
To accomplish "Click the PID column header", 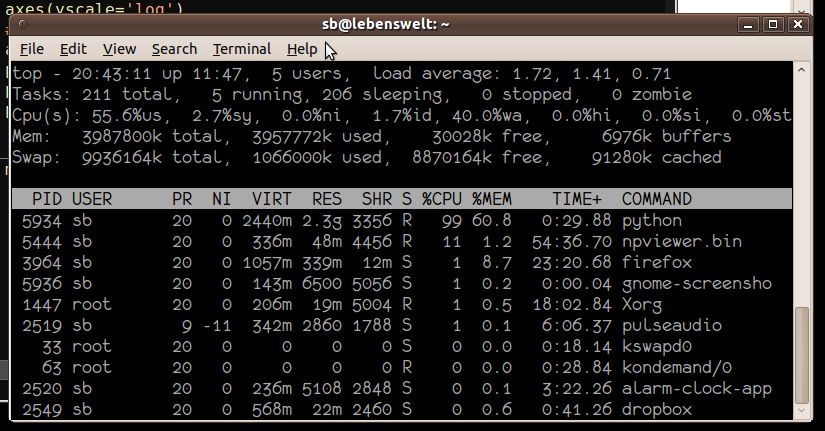I will (47, 199).
